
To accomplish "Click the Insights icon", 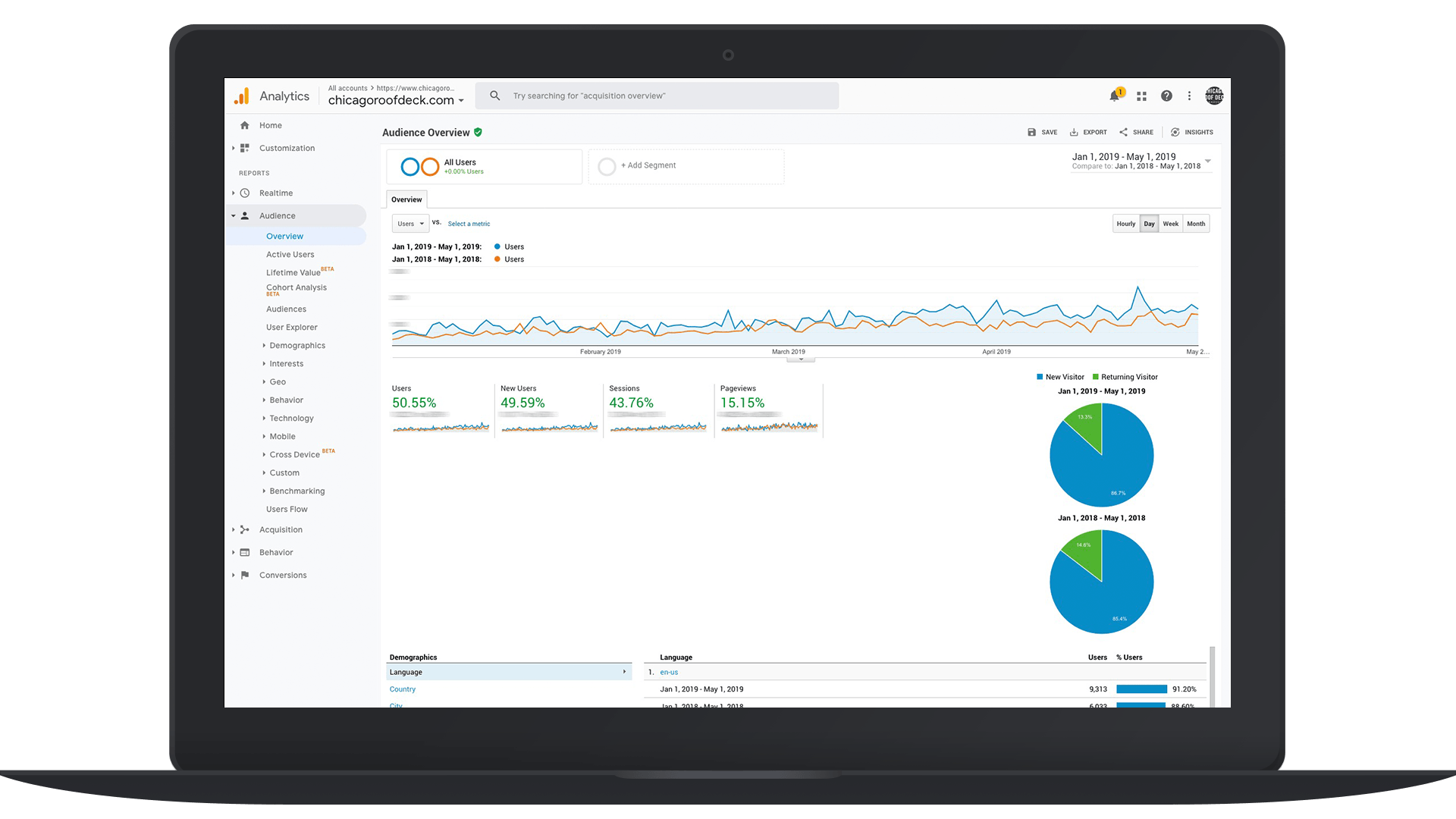I will [1175, 132].
